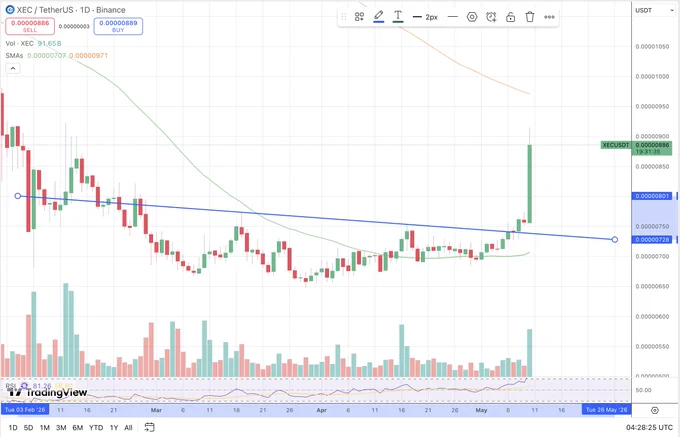The width and height of the screenshot is (680, 437).
Task: Collapse the indicator legend chevron
Action: 13,68
